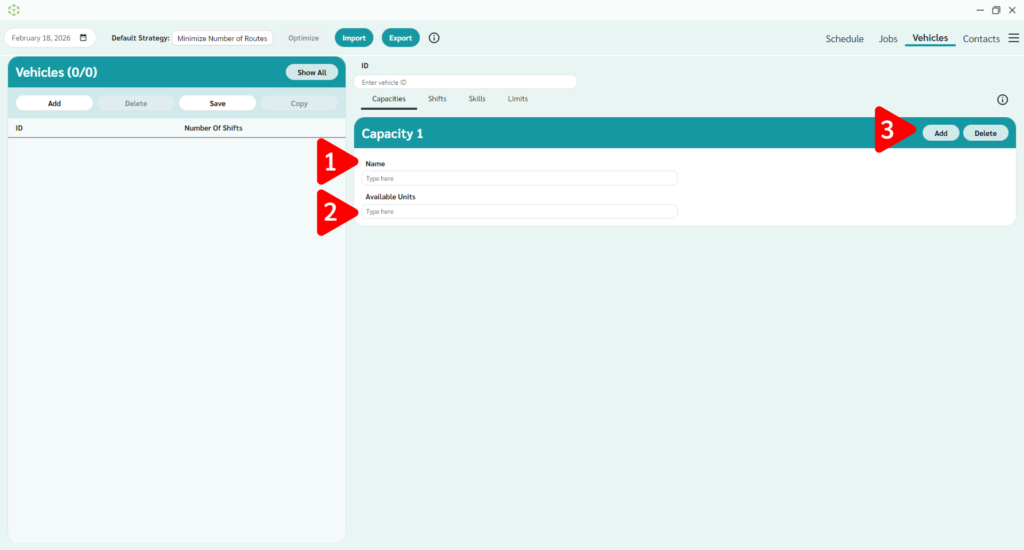Click the info icon right of the Limits tab row
The width and height of the screenshot is (1024, 550).
1002,100
